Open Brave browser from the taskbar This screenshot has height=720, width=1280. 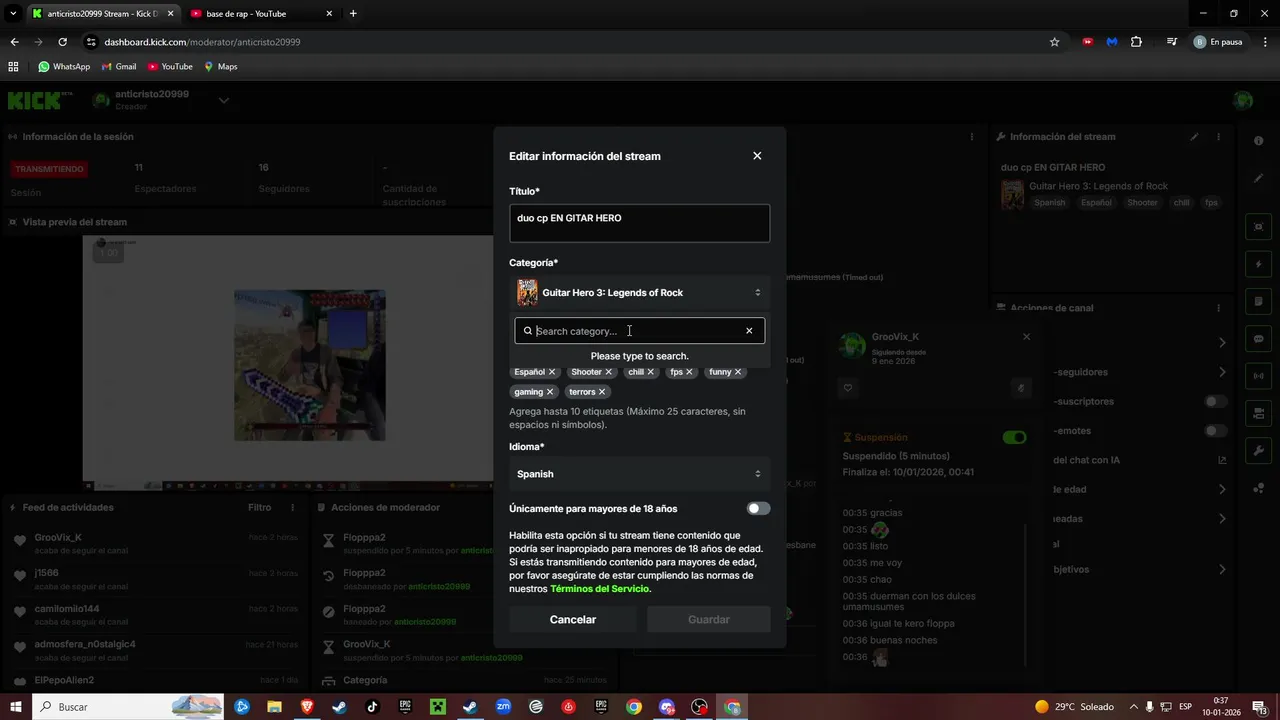307,707
